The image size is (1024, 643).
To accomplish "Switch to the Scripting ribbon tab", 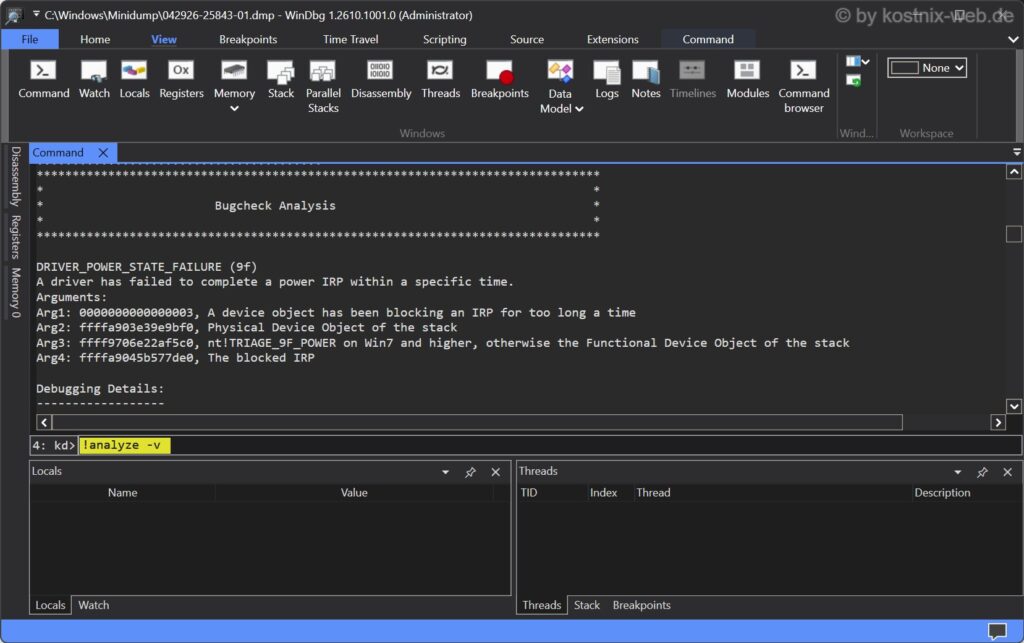I will click(x=445, y=39).
